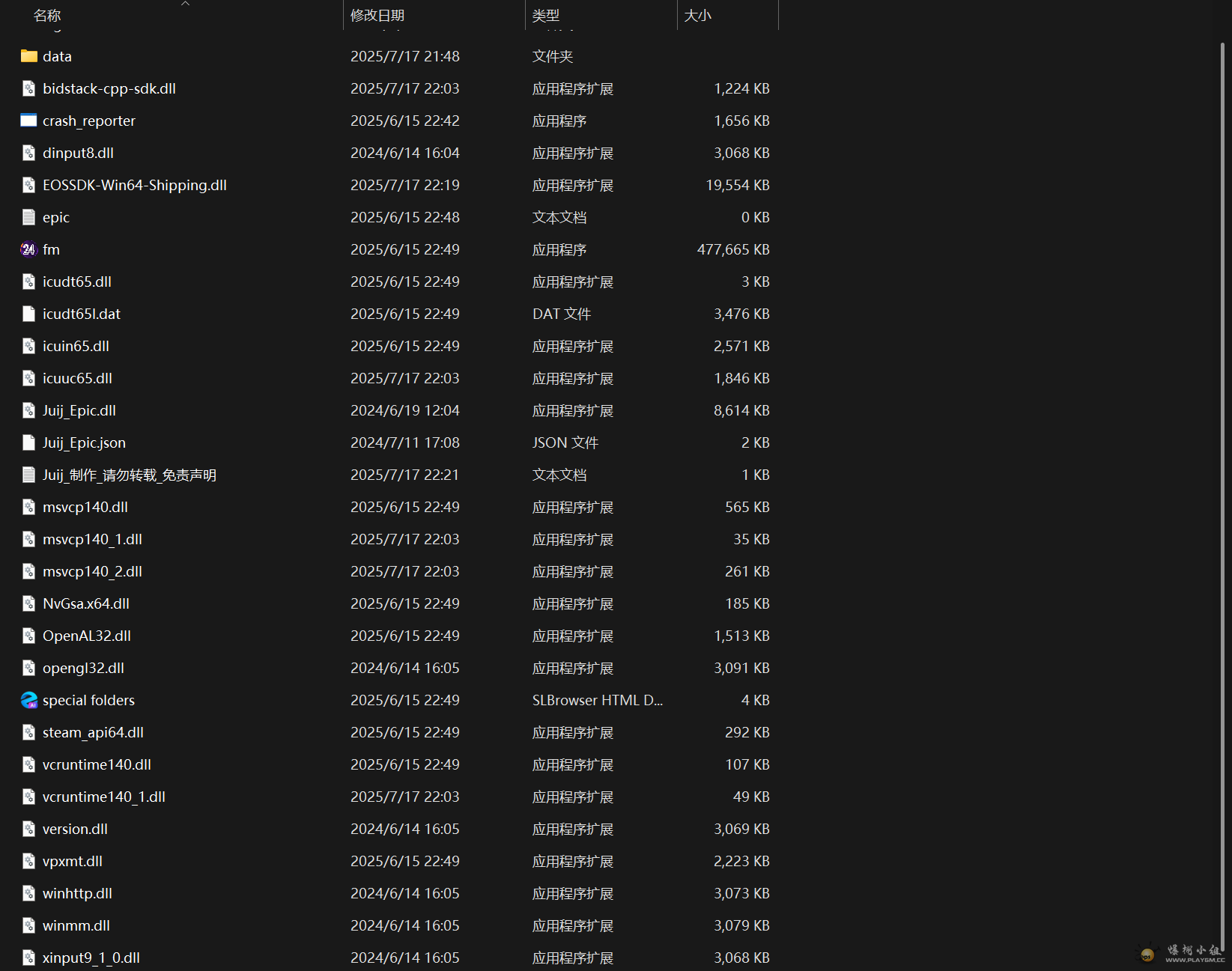Select the file name data
This screenshot has width=1232, height=971.
(x=57, y=56)
